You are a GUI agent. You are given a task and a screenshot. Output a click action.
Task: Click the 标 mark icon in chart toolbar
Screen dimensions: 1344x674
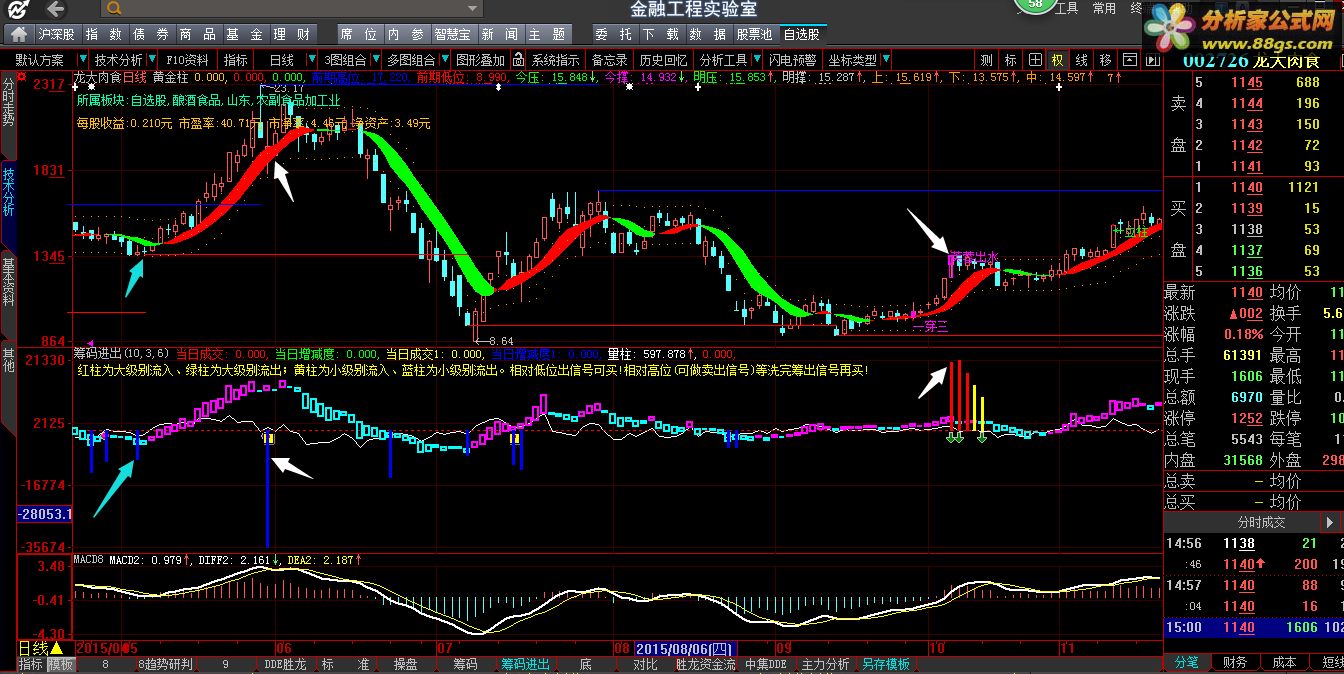click(1010, 60)
